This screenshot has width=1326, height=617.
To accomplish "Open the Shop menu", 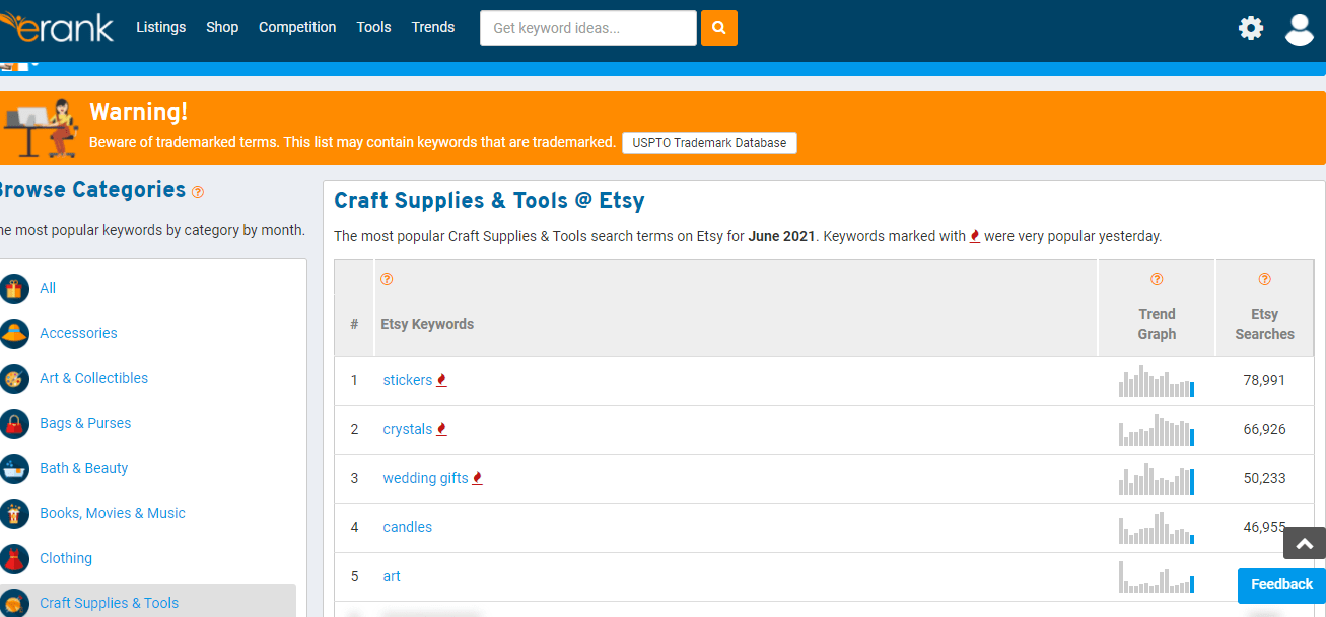I will tap(222, 27).
